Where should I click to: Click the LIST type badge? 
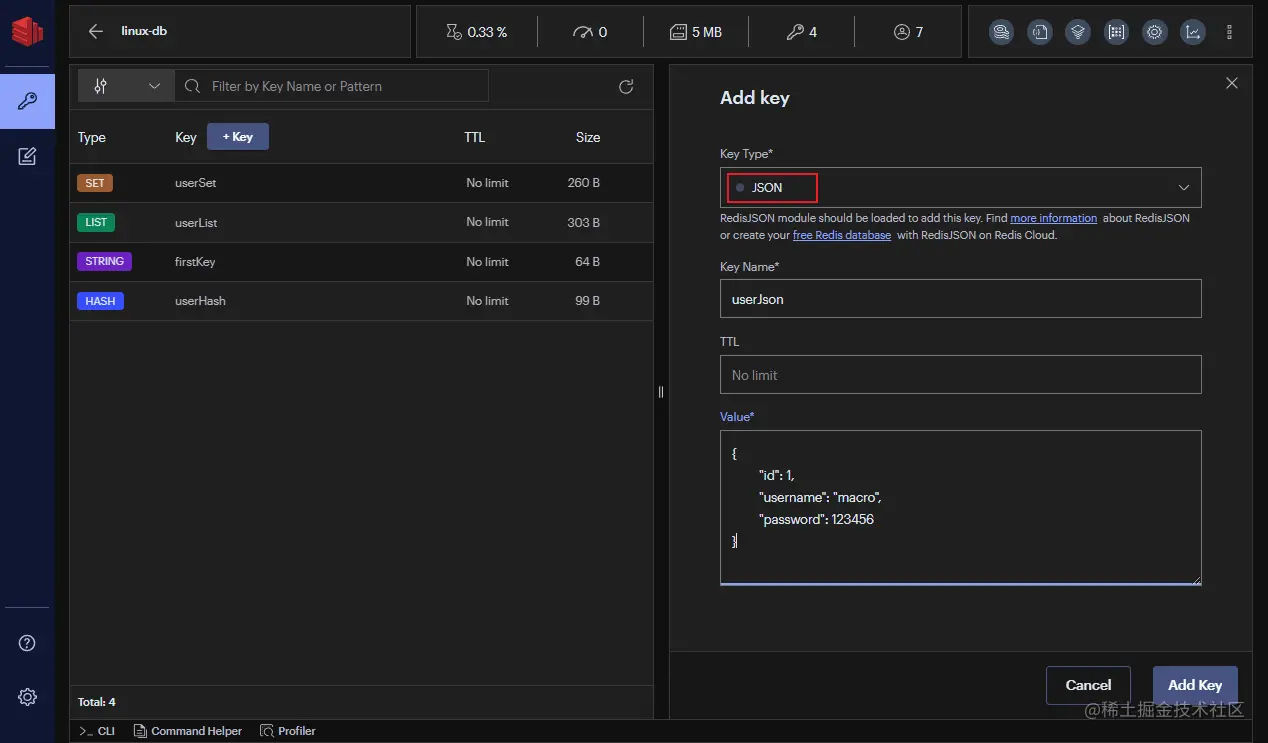96,222
